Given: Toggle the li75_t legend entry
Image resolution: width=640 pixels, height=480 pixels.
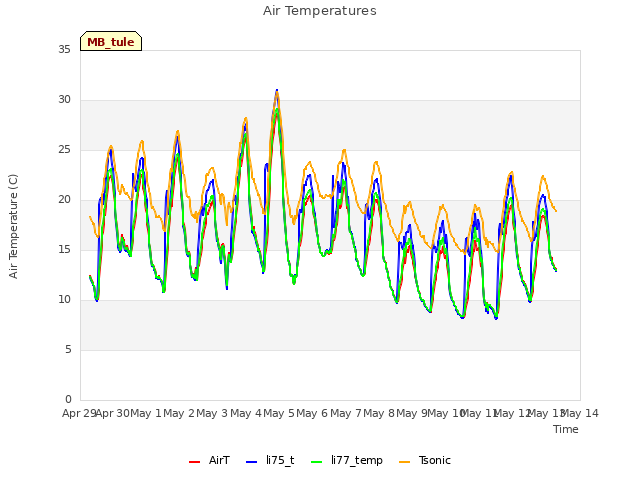Looking at the screenshot, I should coord(270,460).
